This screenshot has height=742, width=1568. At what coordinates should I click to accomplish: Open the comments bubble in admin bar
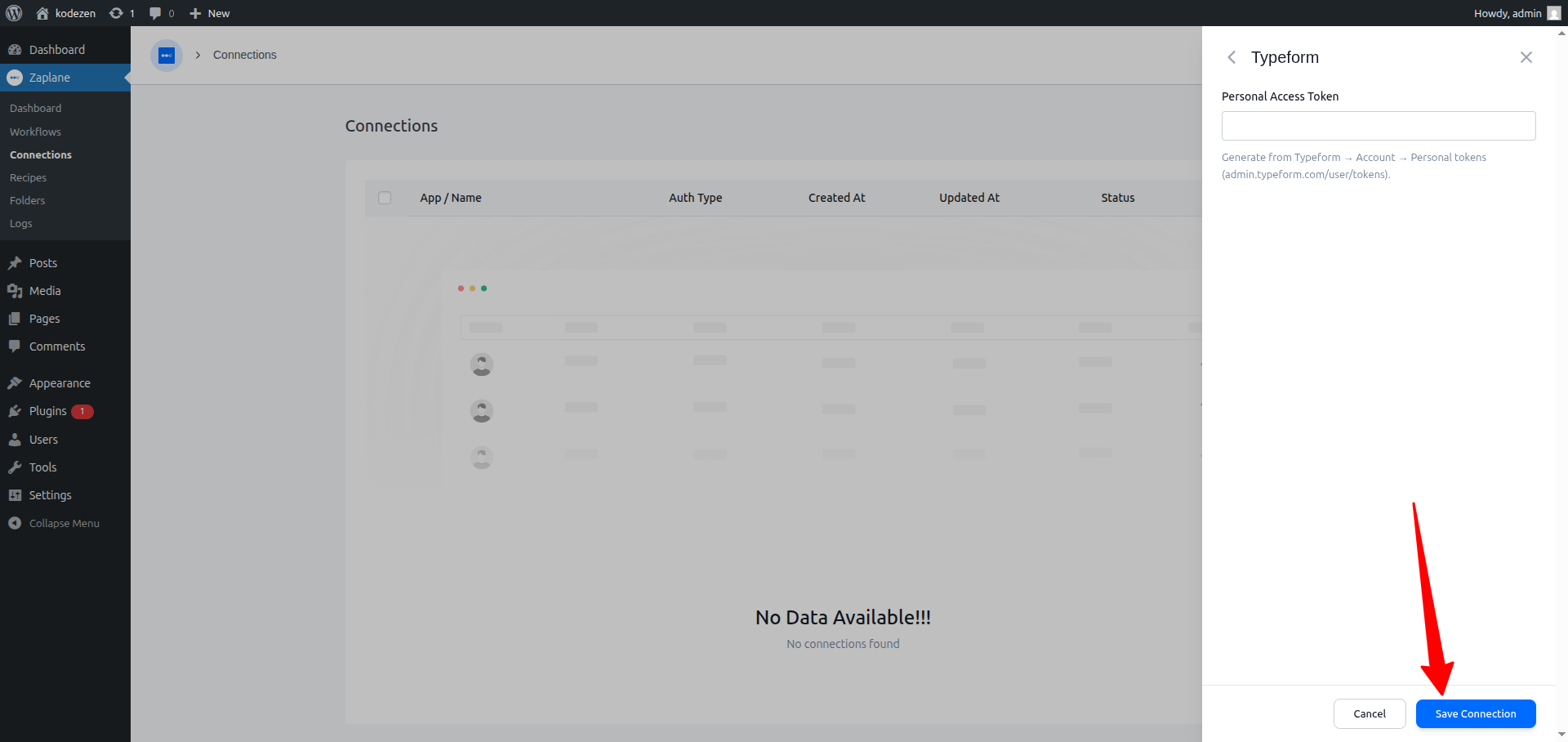162,13
